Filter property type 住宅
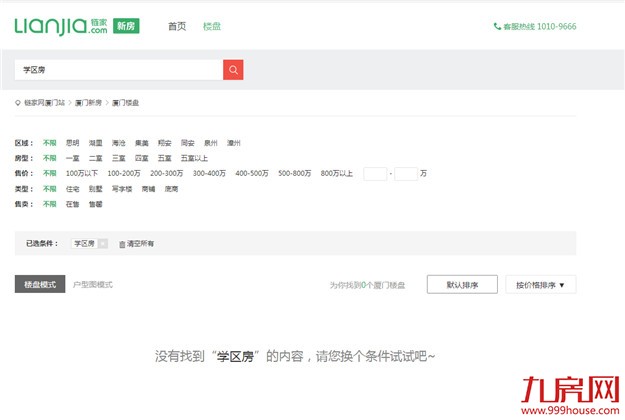The height and width of the screenshot is (420, 625). [73, 189]
